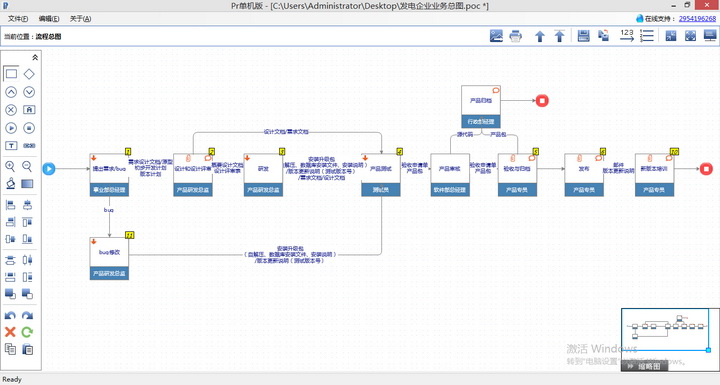Print the diagram using printer icon

(516, 36)
